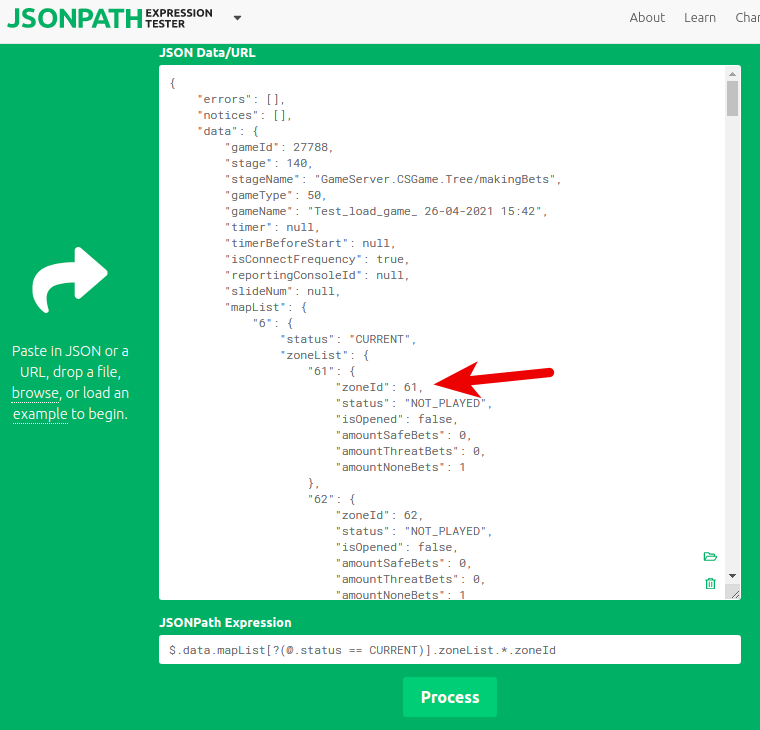
Task: Click the "slideNum": null line
Action: [x=283, y=291]
